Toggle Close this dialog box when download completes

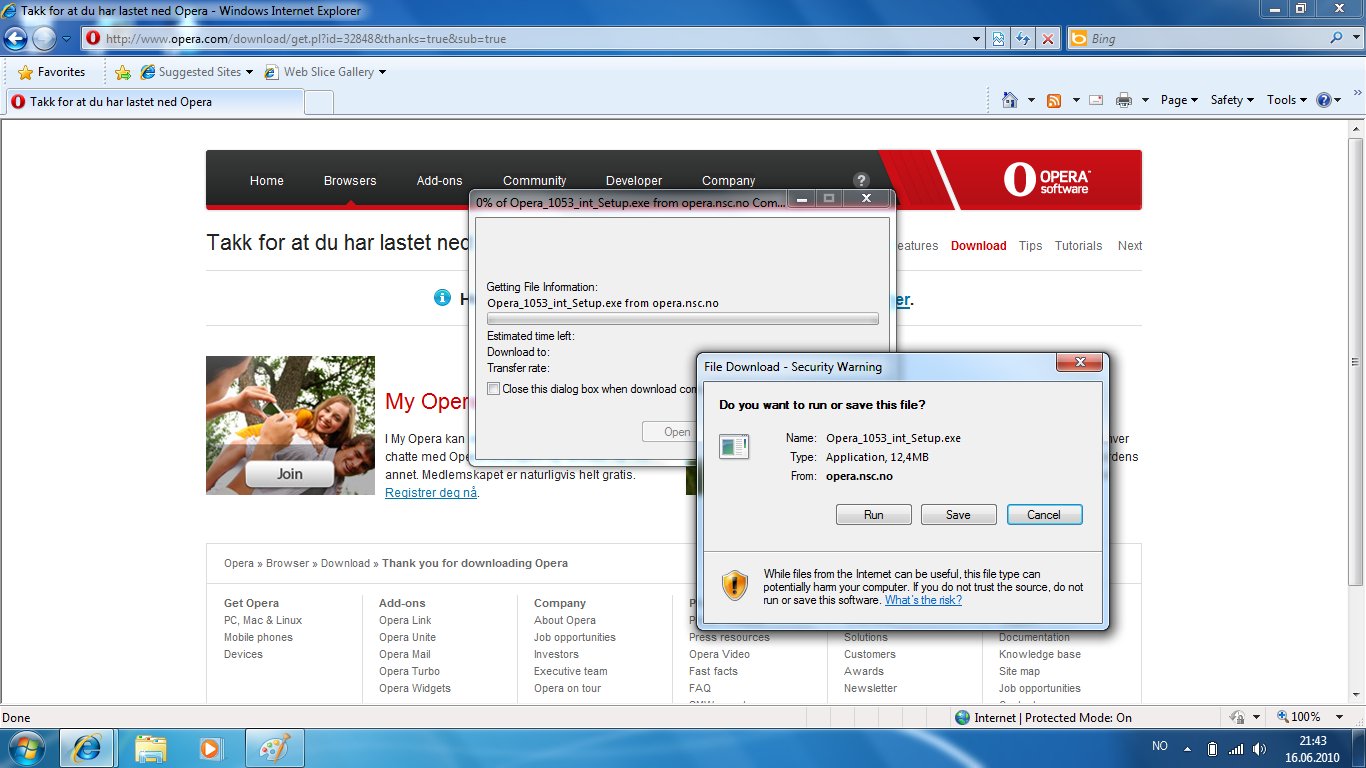(493, 389)
